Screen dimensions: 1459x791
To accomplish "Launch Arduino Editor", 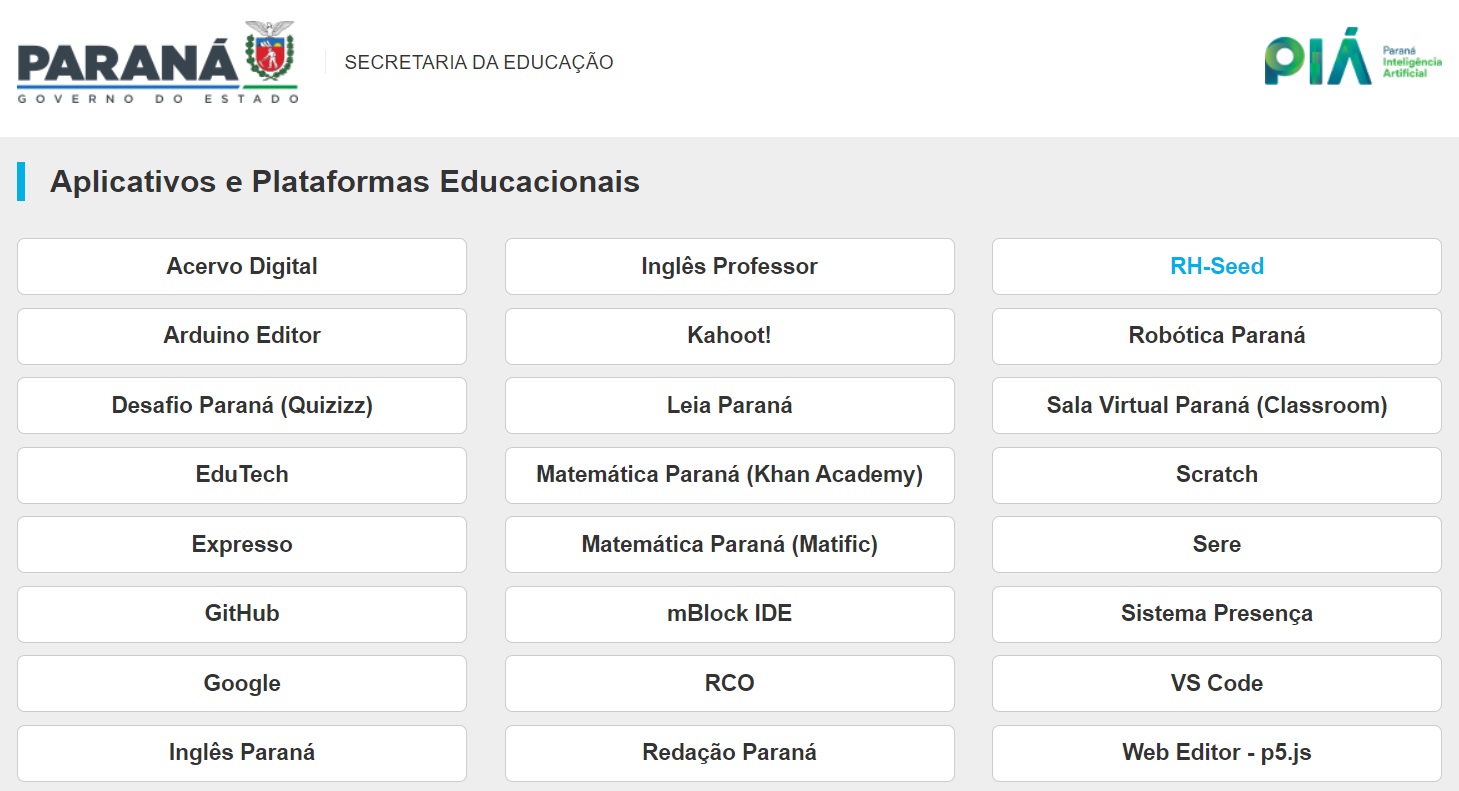I will click(242, 336).
